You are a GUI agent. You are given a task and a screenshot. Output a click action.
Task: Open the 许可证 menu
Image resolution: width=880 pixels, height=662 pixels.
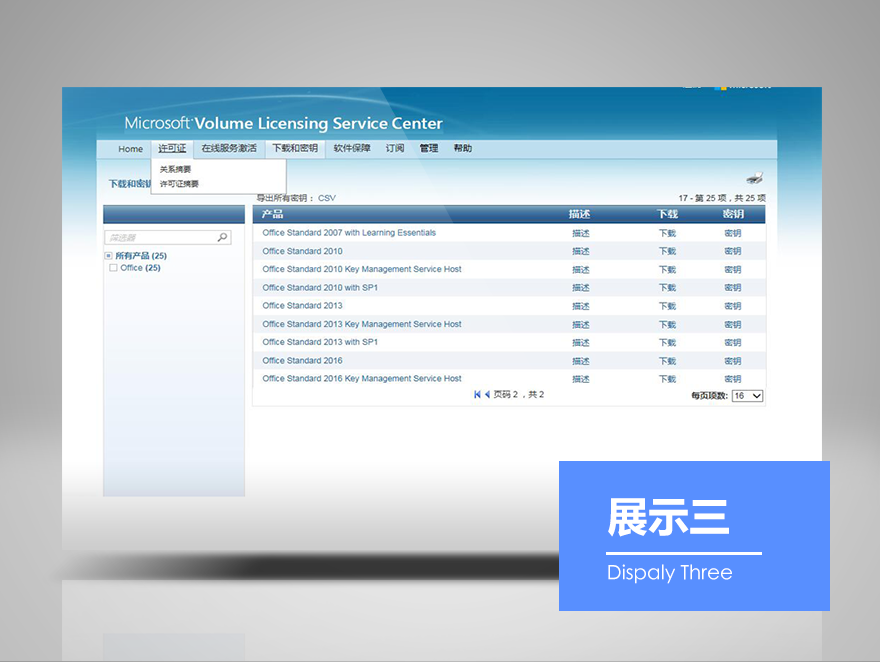pos(172,149)
